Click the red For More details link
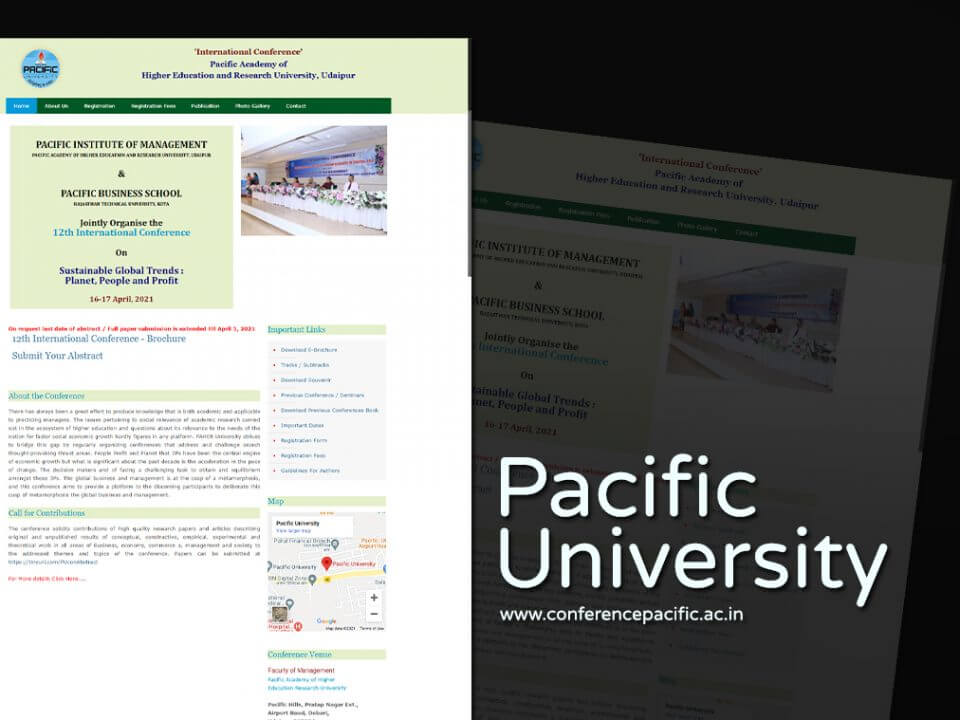 coord(47,579)
